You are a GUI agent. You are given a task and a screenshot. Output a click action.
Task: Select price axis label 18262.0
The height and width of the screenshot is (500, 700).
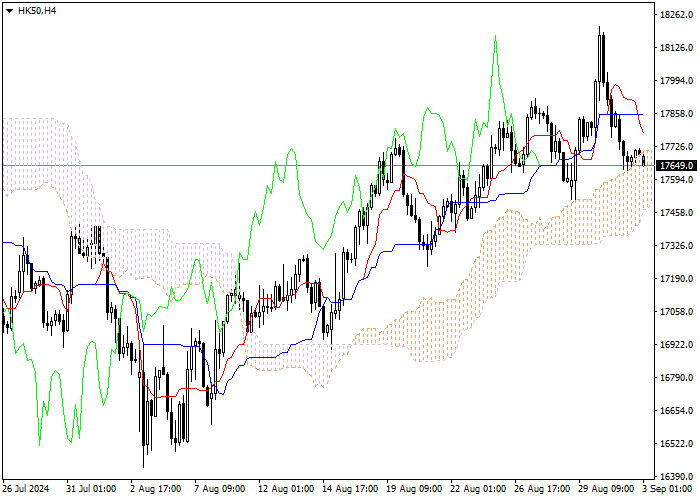(x=676, y=15)
